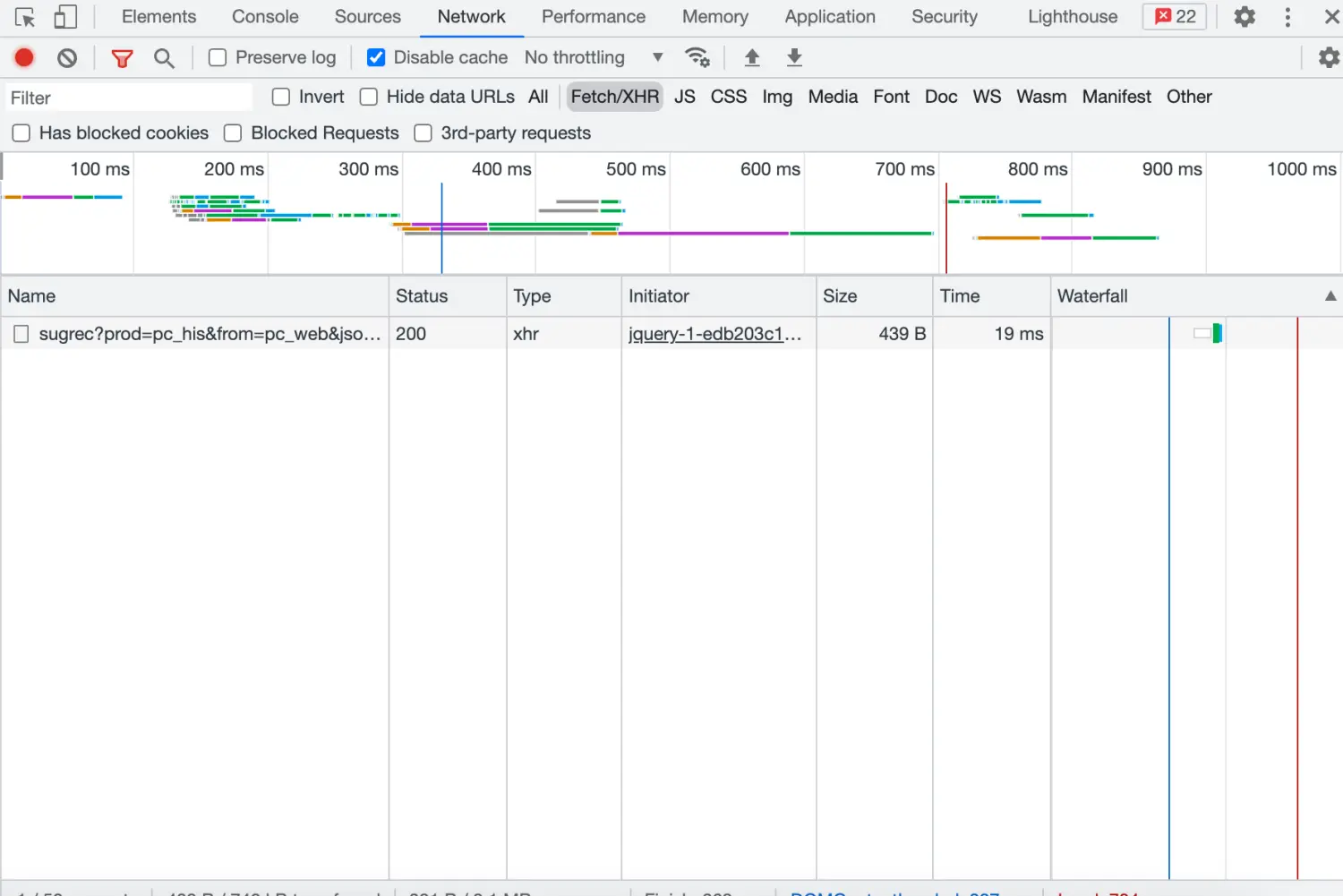Export HAR file with download arrow
The width and height of the screenshot is (1343, 896).
click(794, 58)
